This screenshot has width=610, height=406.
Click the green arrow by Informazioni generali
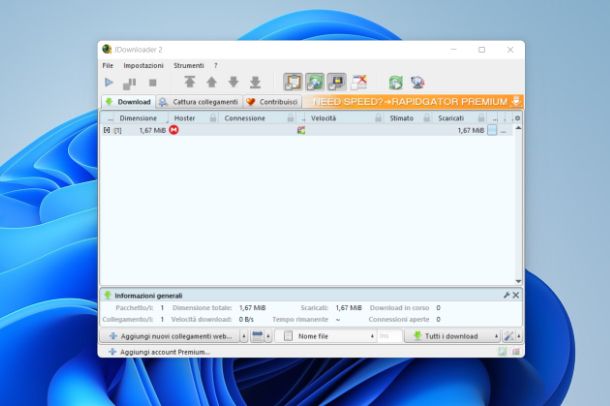point(108,296)
